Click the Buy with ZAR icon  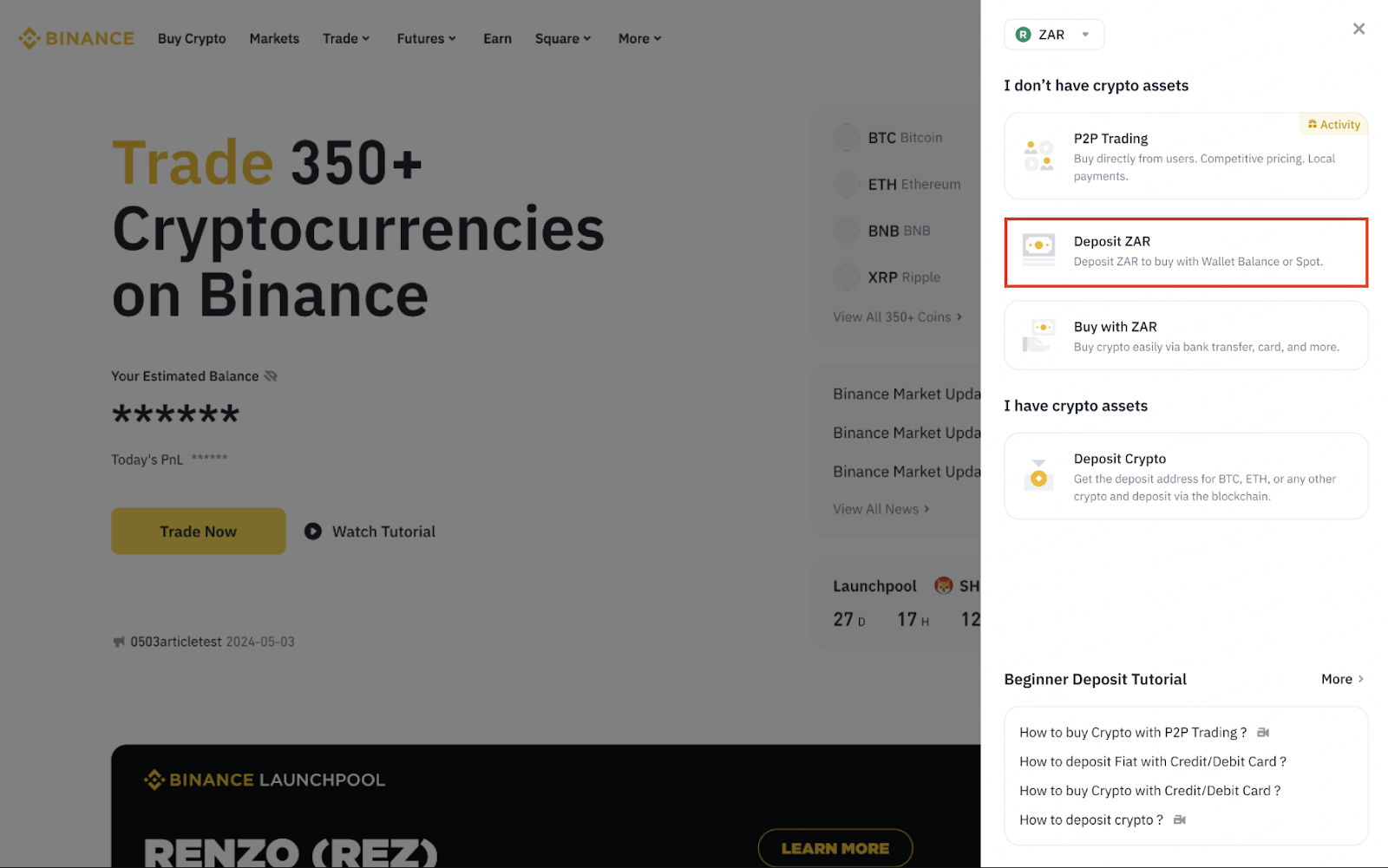coord(1038,336)
